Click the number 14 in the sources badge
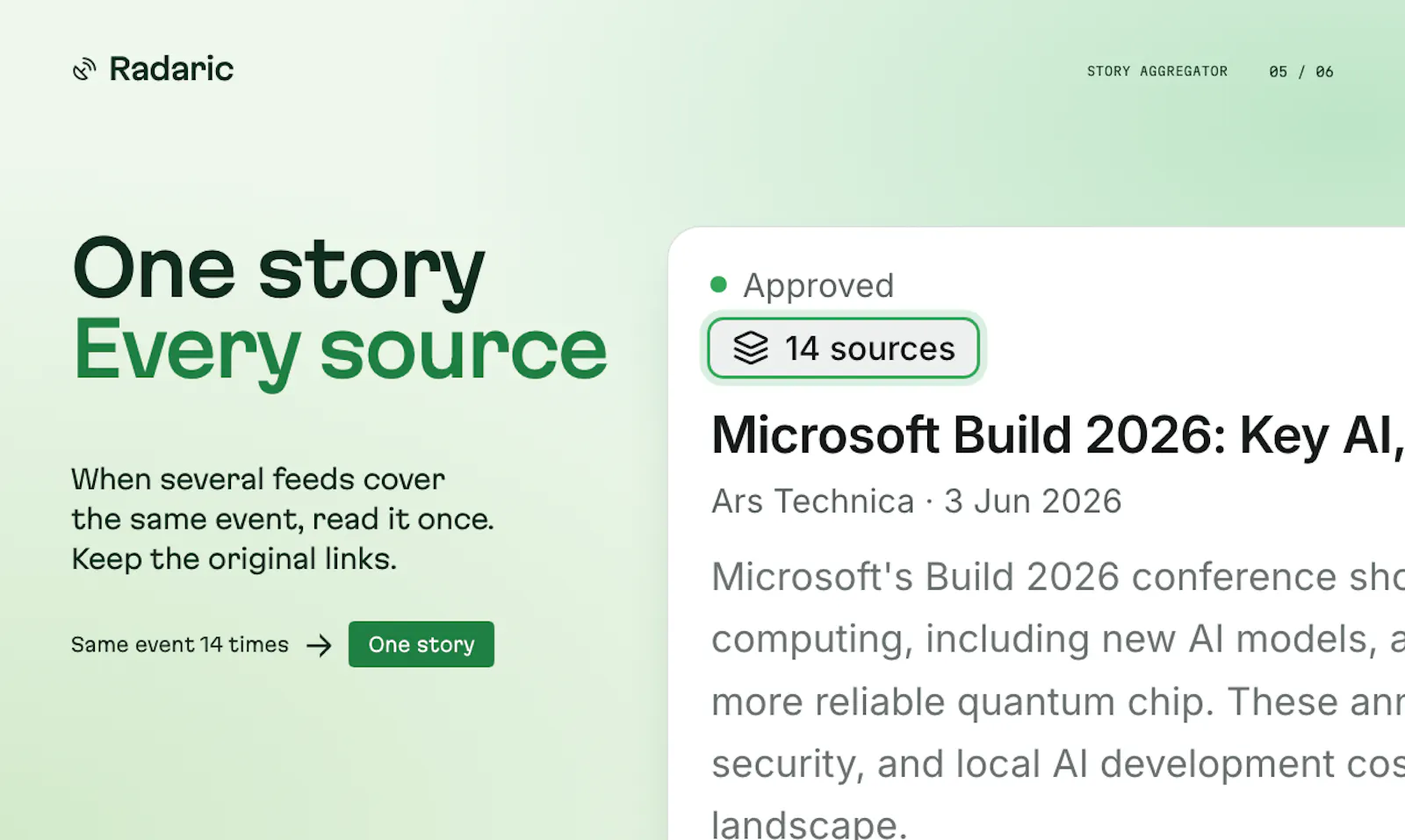This screenshot has height=840, width=1405. pos(802,348)
